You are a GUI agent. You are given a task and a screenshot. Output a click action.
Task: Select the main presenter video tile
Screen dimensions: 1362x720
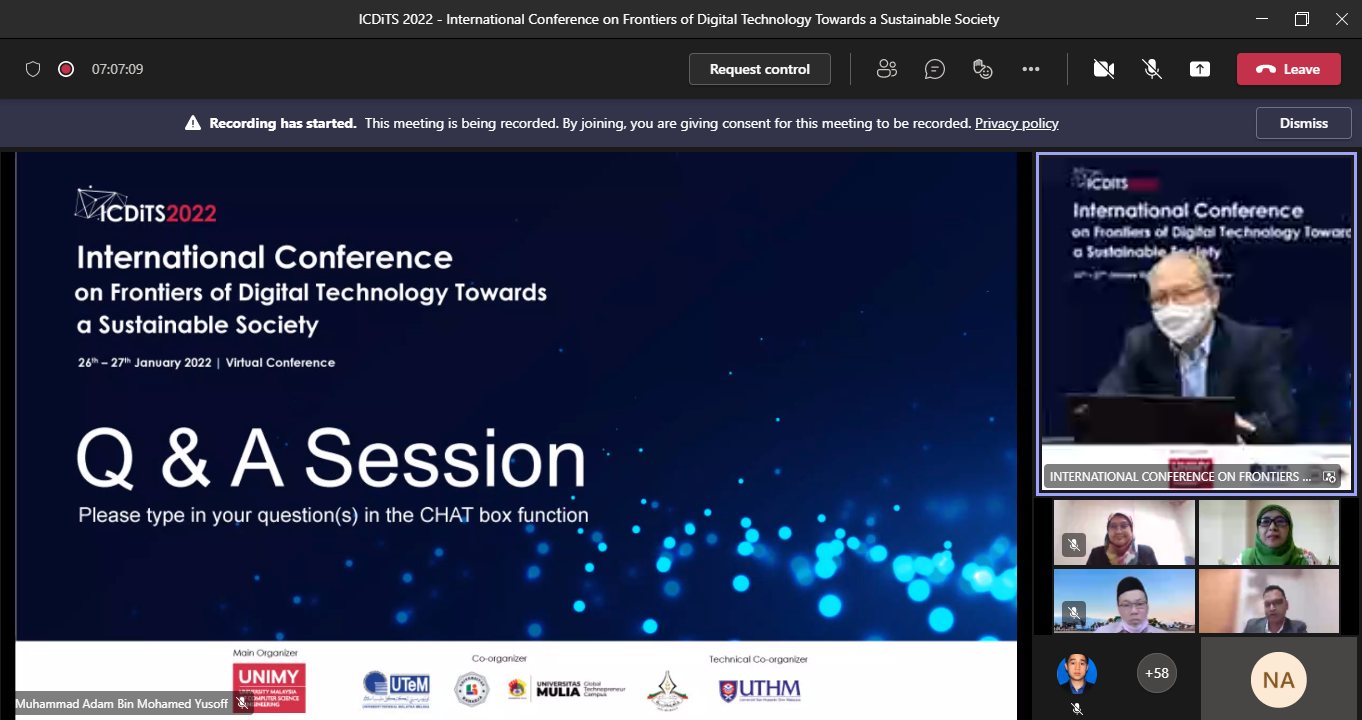(x=1196, y=323)
